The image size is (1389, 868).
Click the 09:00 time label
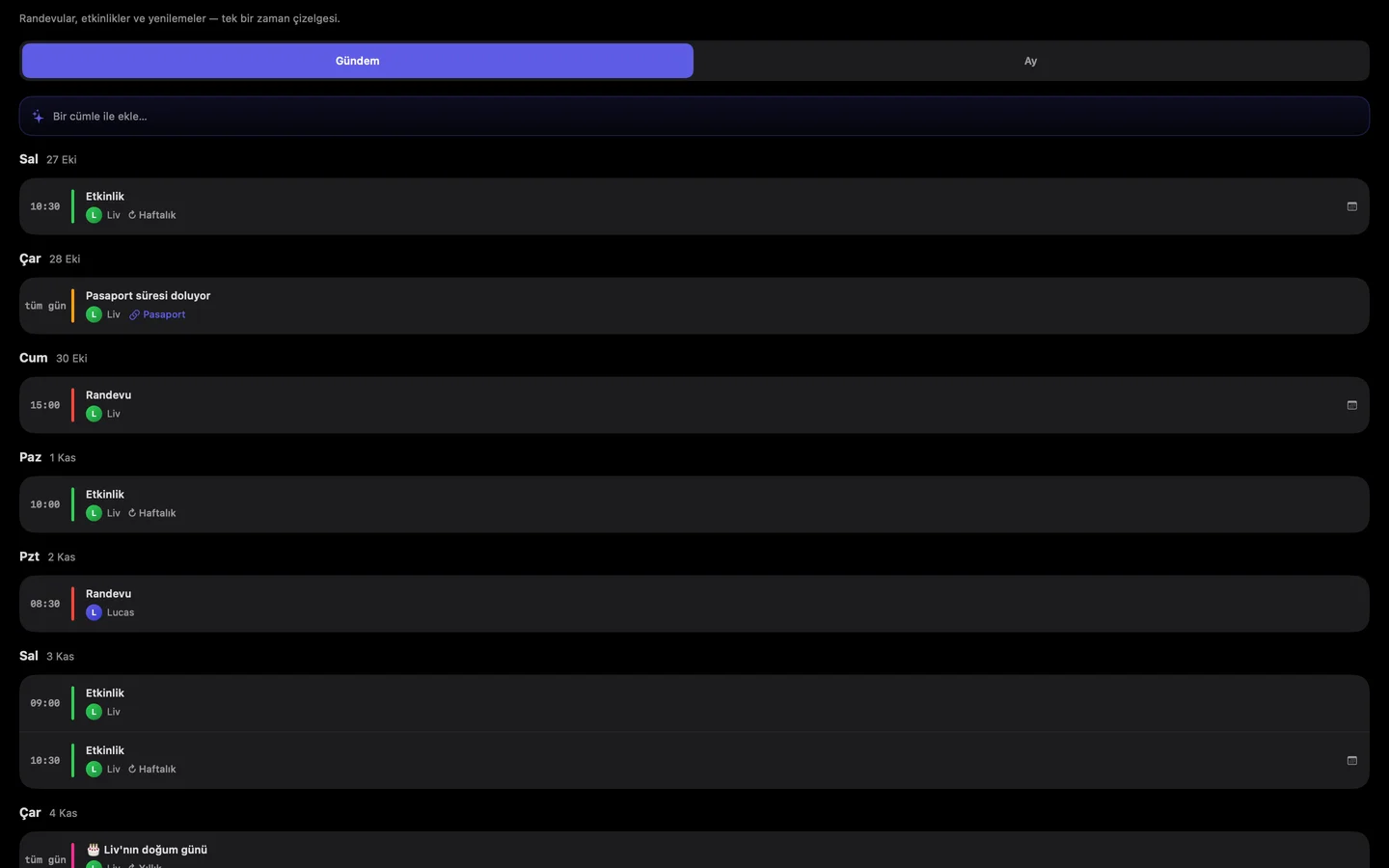[x=45, y=703]
